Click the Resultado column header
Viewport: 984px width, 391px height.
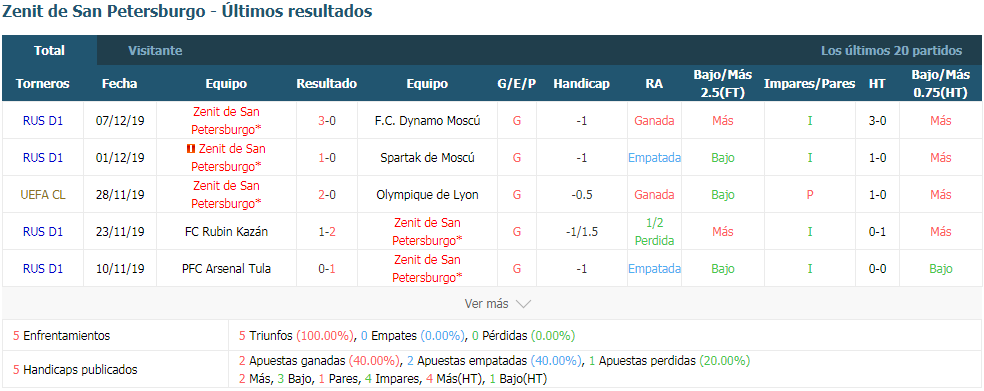click(x=326, y=83)
